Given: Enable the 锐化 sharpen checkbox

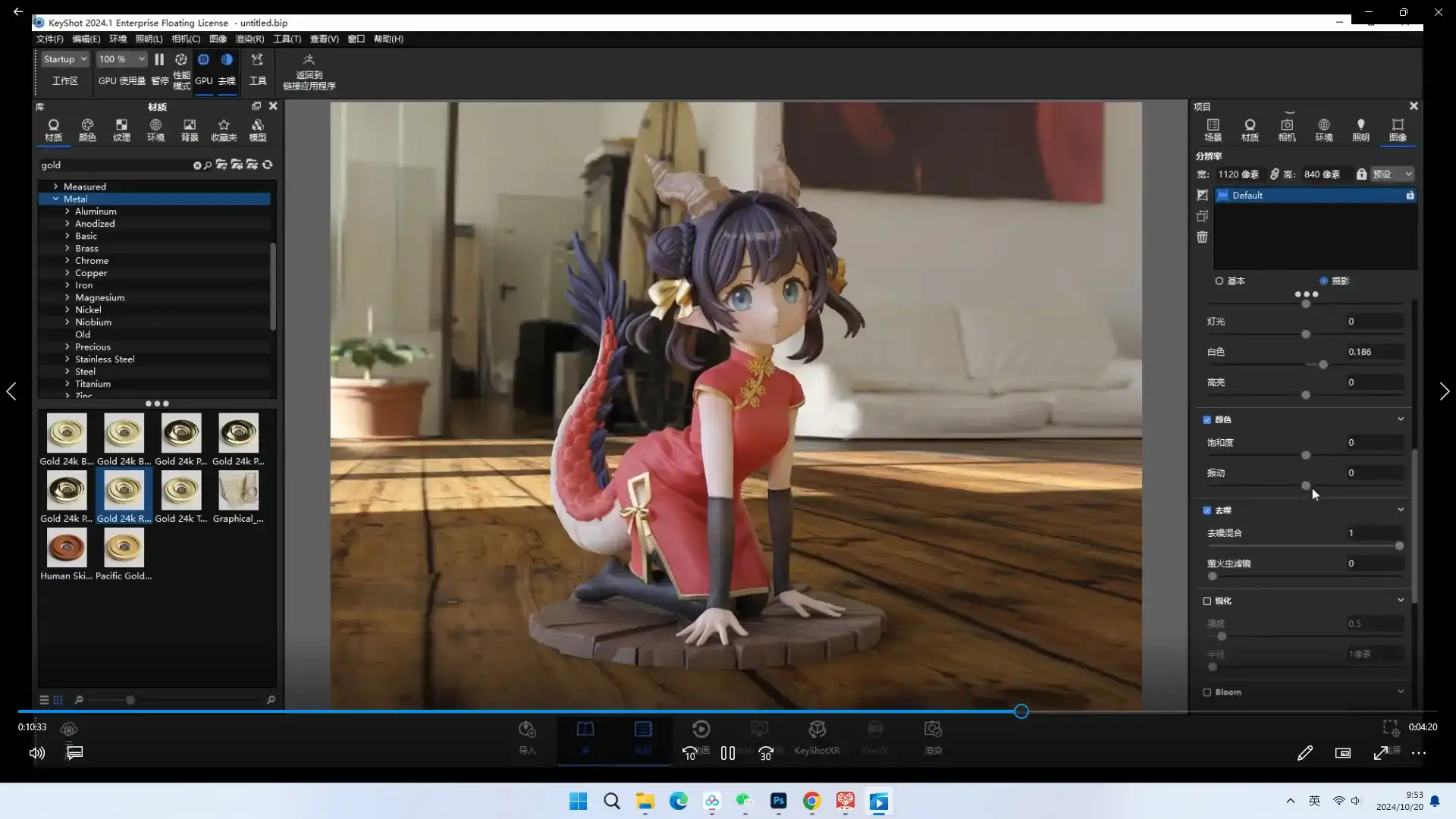Looking at the screenshot, I should click(1207, 601).
